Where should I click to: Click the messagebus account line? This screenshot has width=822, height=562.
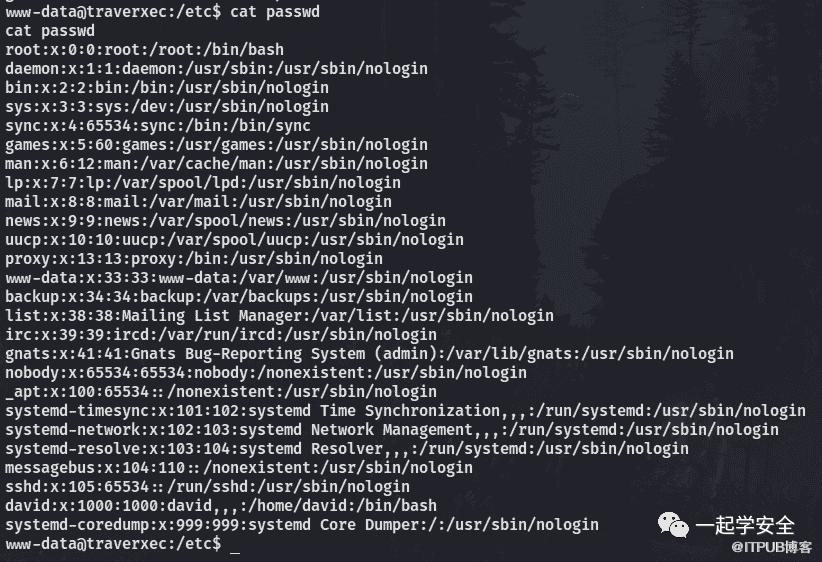(238, 468)
